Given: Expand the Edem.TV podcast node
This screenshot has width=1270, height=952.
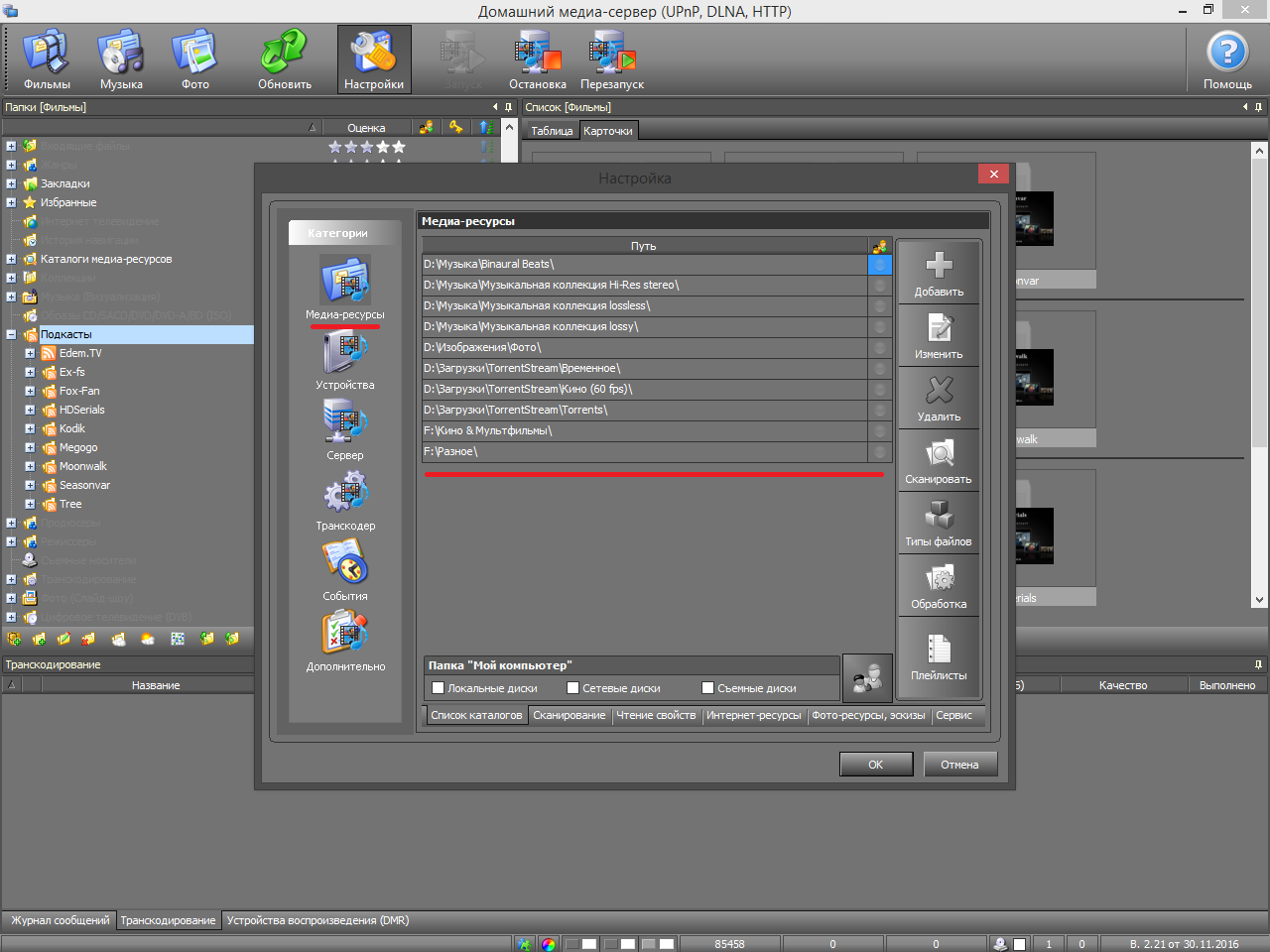Looking at the screenshot, I should point(30,354).
